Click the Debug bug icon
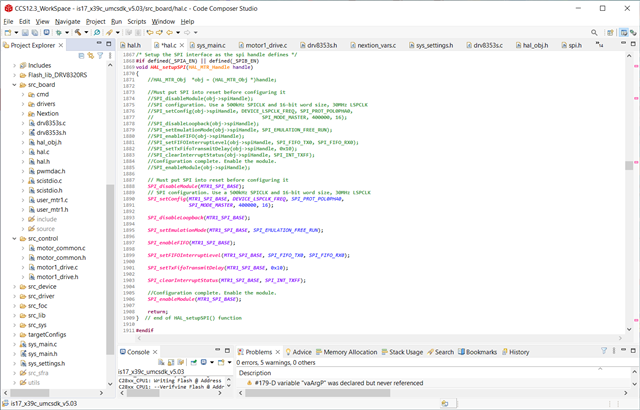Screen dimensions: 640x410 click(x=59, y=33)
